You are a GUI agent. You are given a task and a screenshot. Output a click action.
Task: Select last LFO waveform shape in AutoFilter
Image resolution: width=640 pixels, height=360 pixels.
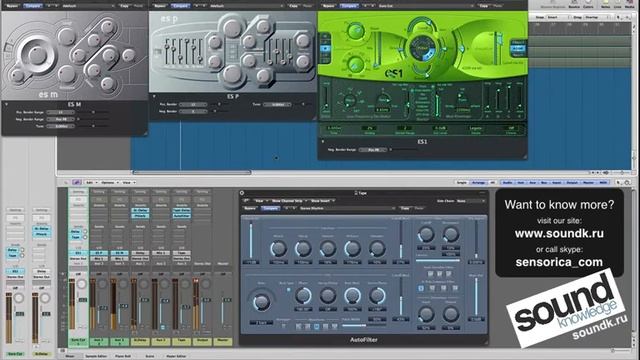point(334,327)
